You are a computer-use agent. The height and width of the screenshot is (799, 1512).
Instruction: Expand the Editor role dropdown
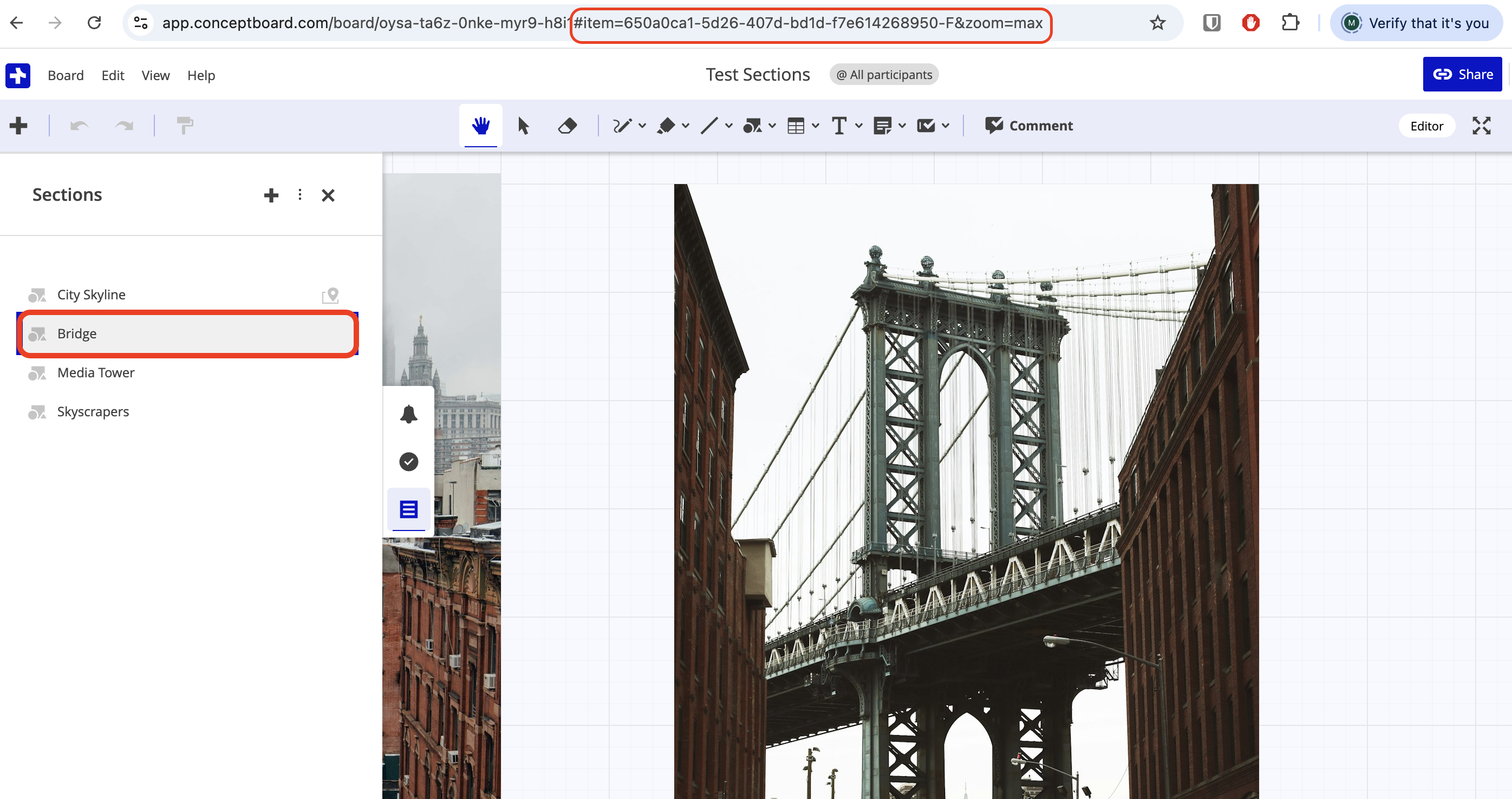1427,126
